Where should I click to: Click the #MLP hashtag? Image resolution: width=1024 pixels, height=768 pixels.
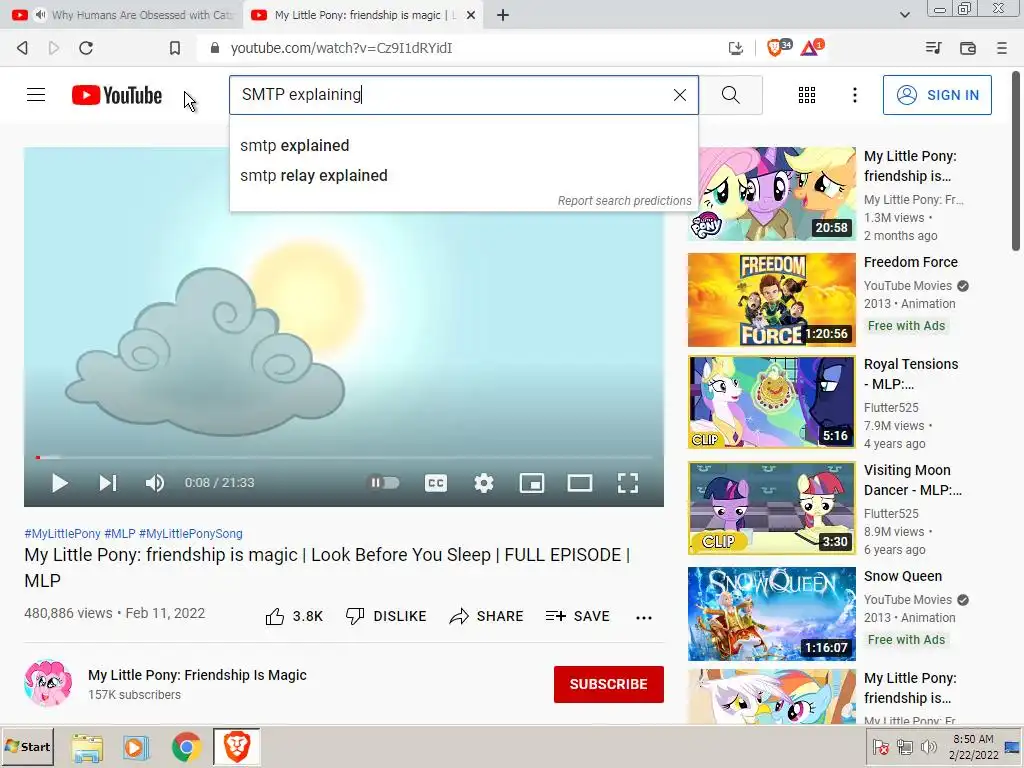pos(120,534)
